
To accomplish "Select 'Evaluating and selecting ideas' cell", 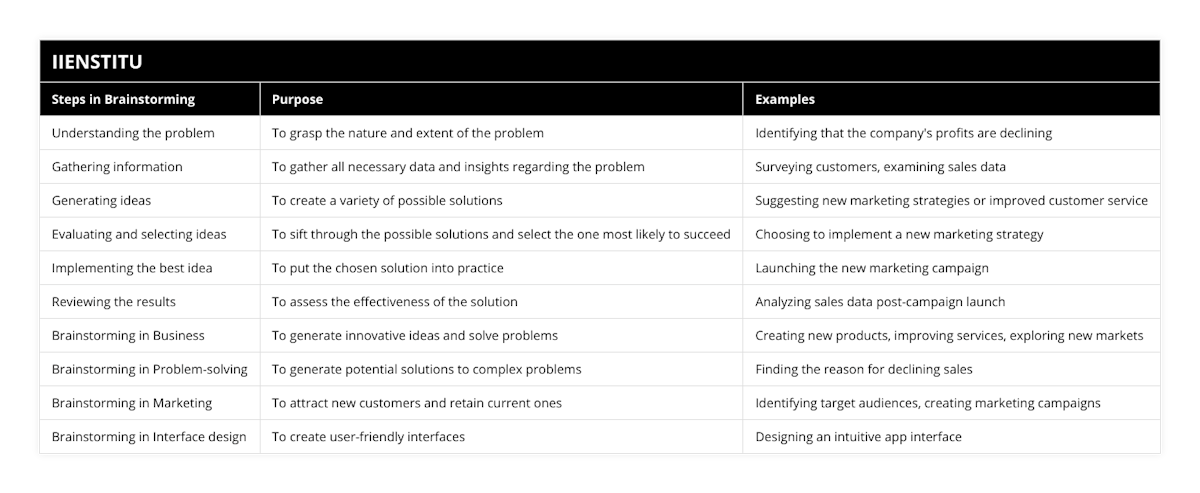I will 139,234.
